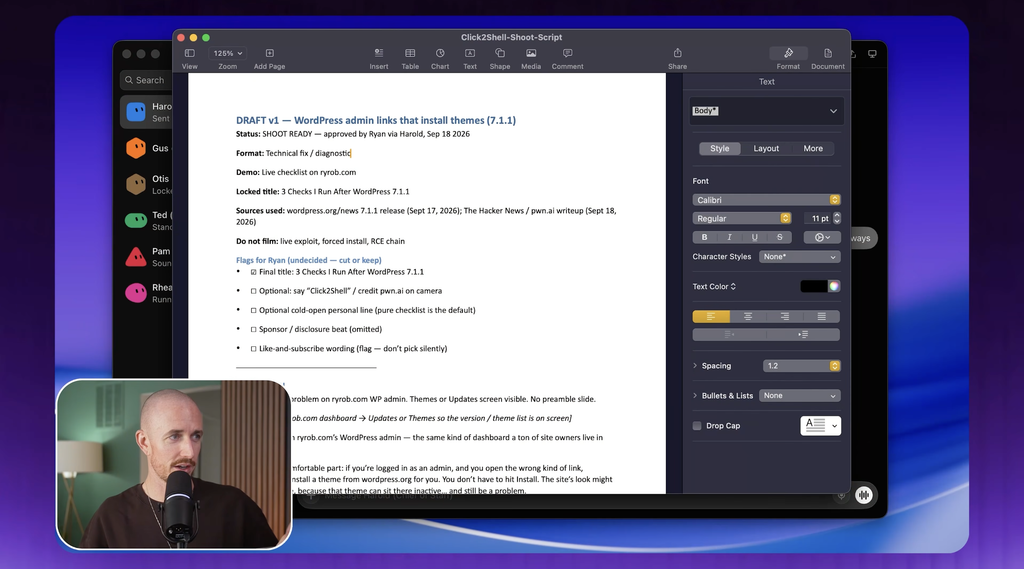Image resolution: width=1024 pixels, height=569 pixels.
Task: Open the Character Styles dropdown
Action: point(799,257)
